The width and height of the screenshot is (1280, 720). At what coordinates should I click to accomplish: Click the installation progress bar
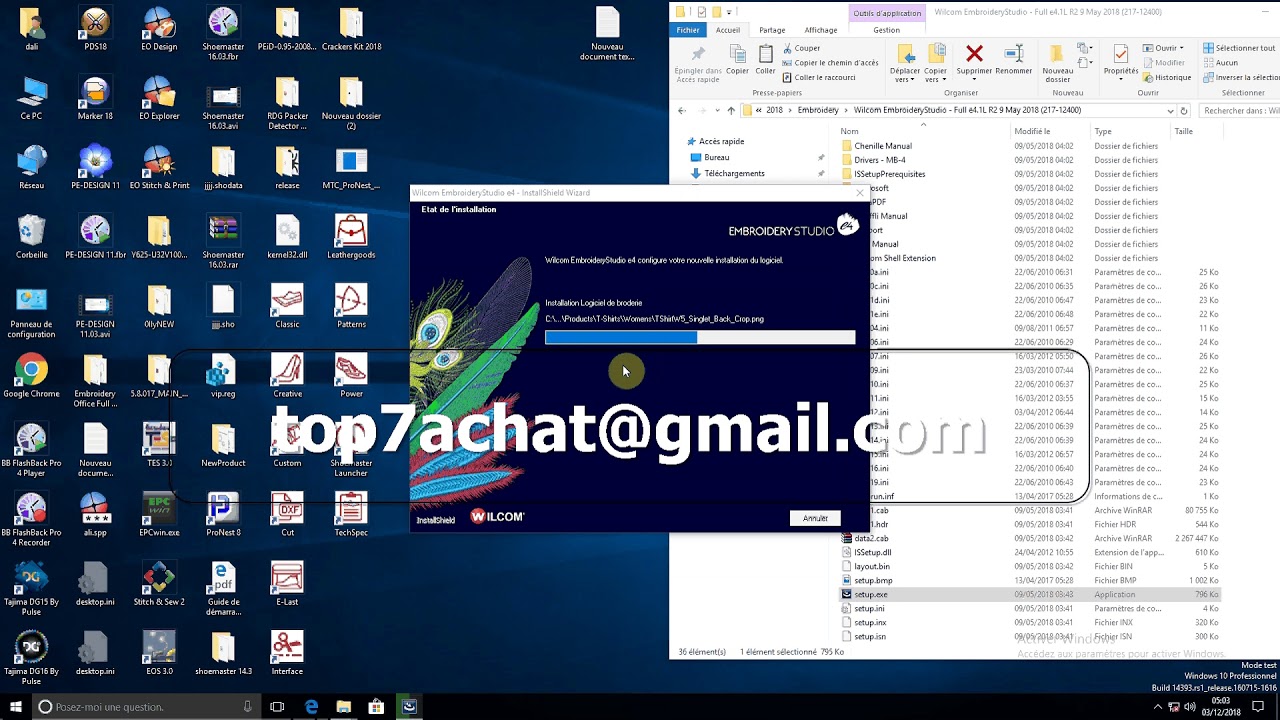click(x=700, y=338)
